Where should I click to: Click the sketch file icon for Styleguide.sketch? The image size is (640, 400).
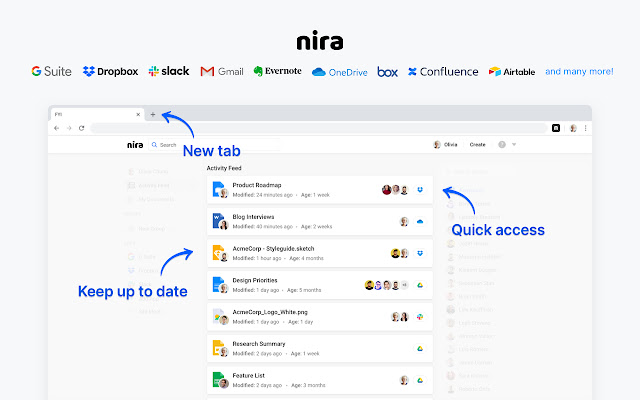pos(219,253)
